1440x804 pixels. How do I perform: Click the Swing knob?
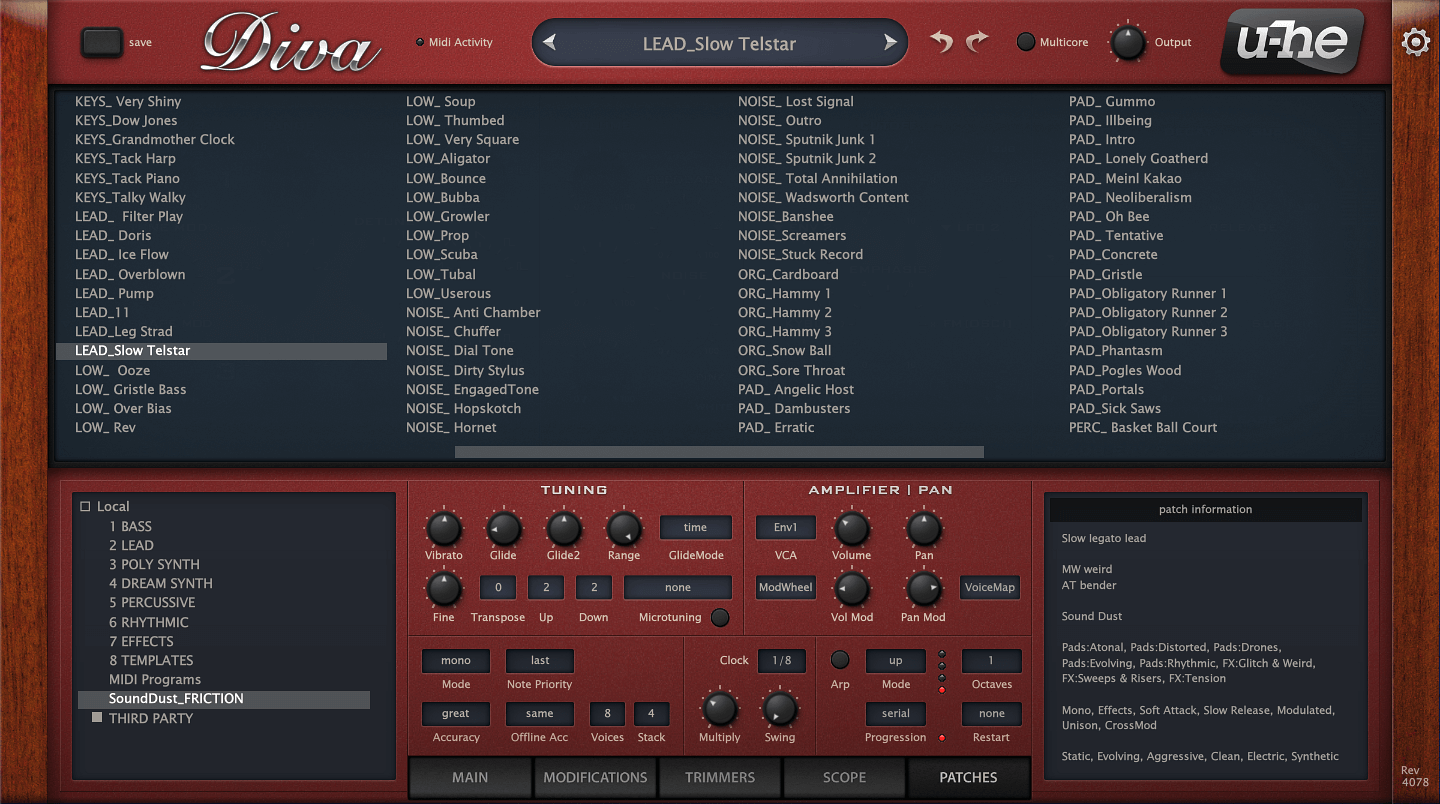tap(780, 709)
